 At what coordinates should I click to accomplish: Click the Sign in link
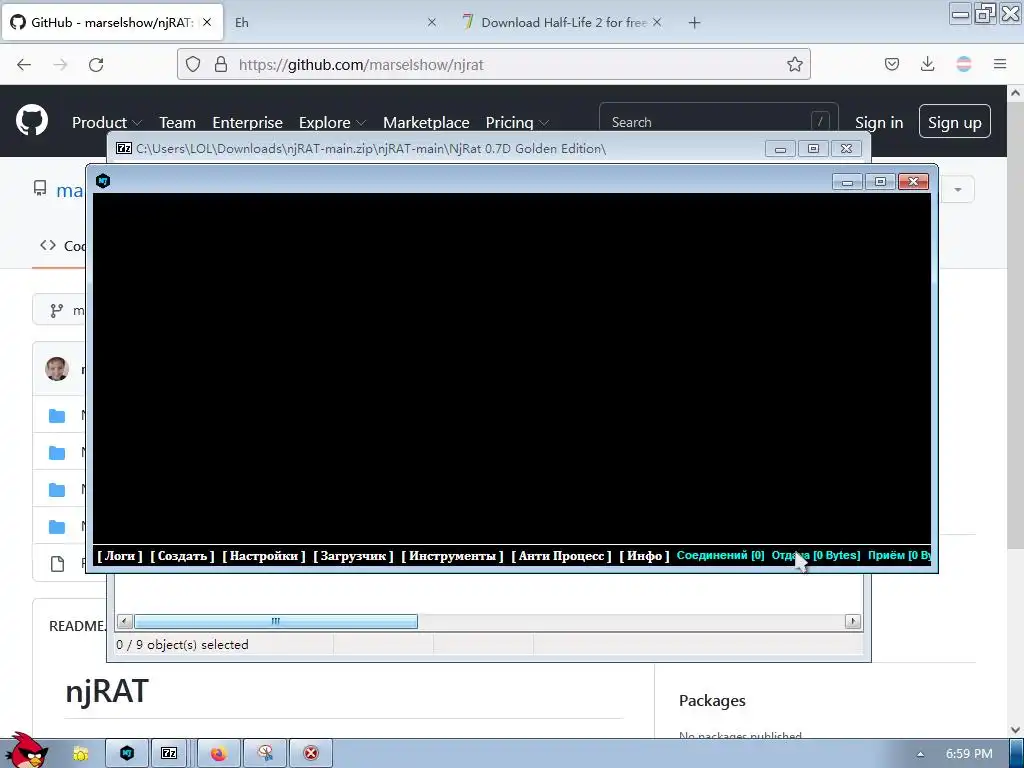(879, 122)
